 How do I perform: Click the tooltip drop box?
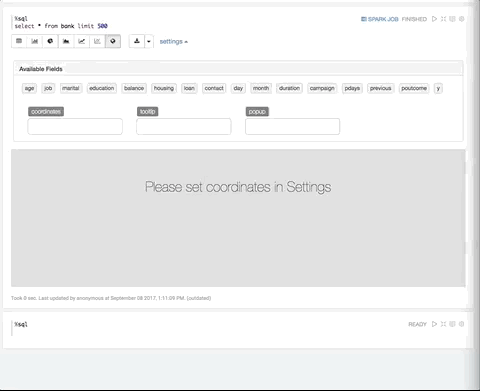click(x=184, y=126)
